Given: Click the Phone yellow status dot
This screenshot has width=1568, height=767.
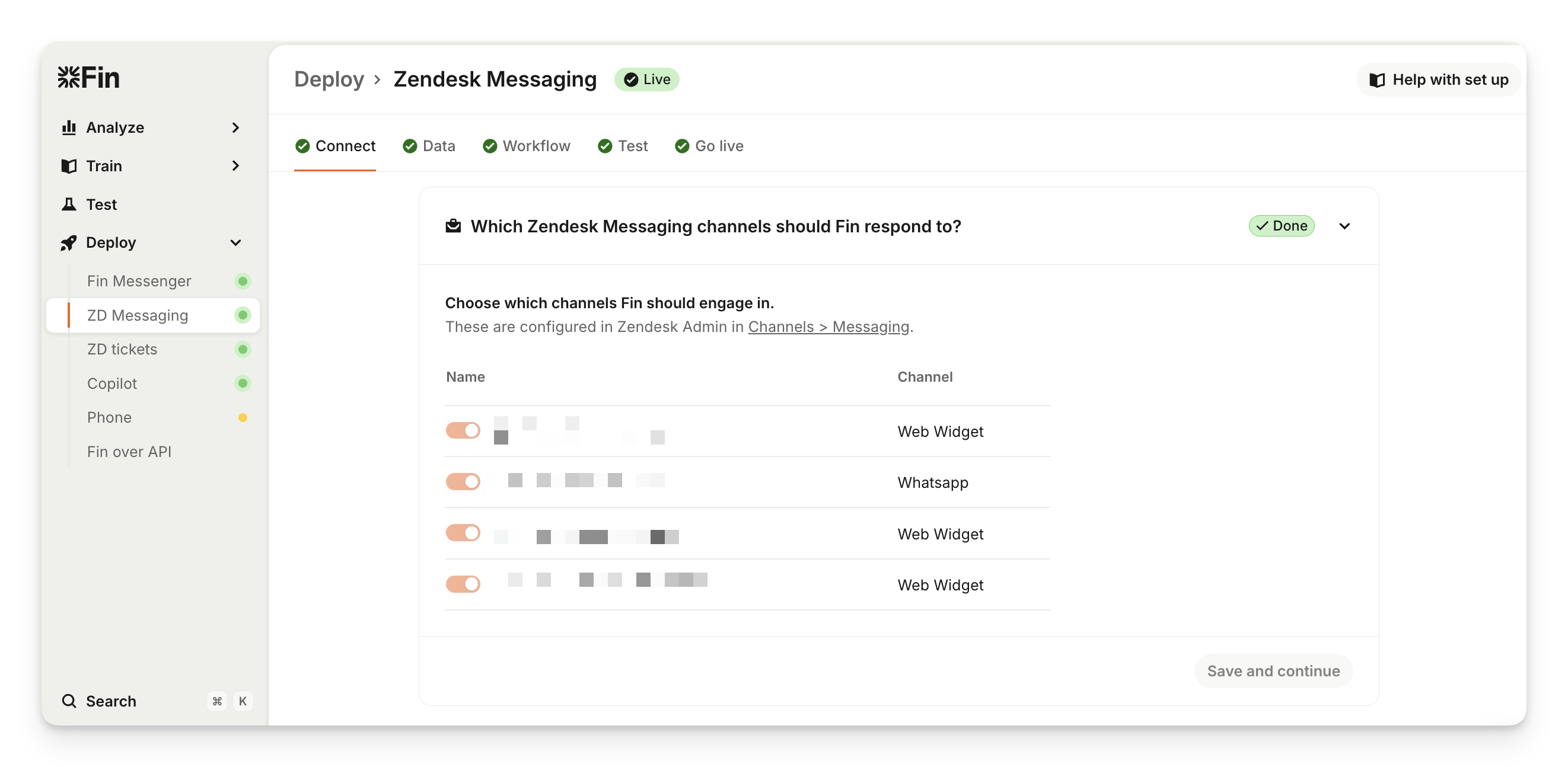Looking at the screenshot, I should pos(243,417).
